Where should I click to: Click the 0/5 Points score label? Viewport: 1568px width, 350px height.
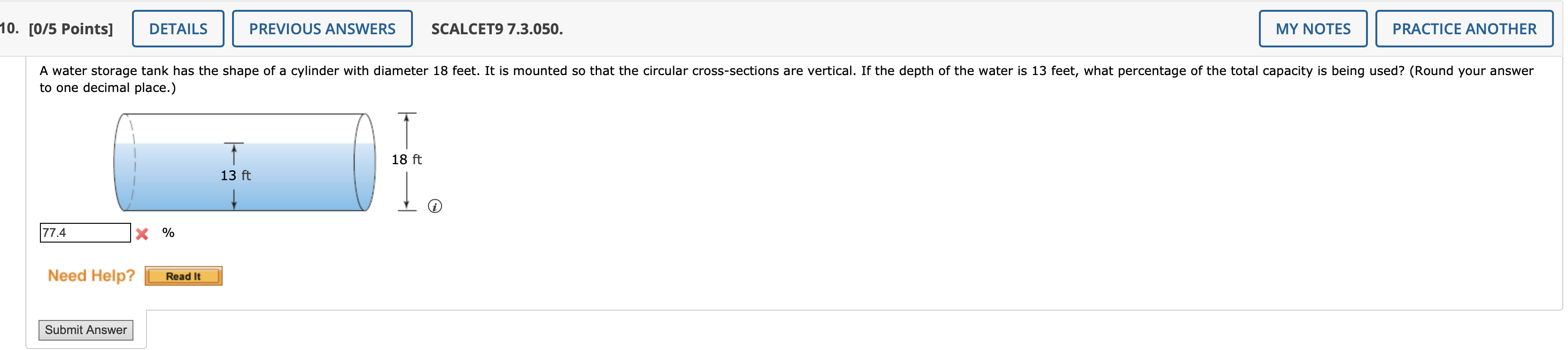click(x=70, y=29)
